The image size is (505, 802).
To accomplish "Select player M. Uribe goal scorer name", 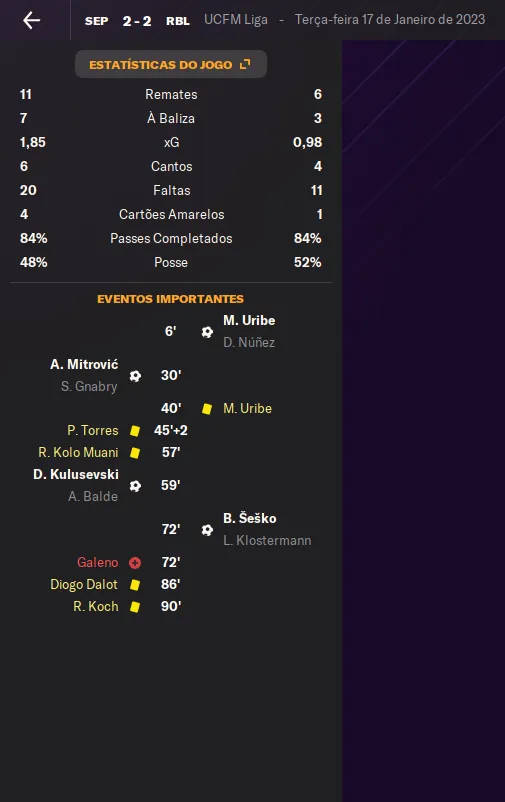I will click(249, 320).
